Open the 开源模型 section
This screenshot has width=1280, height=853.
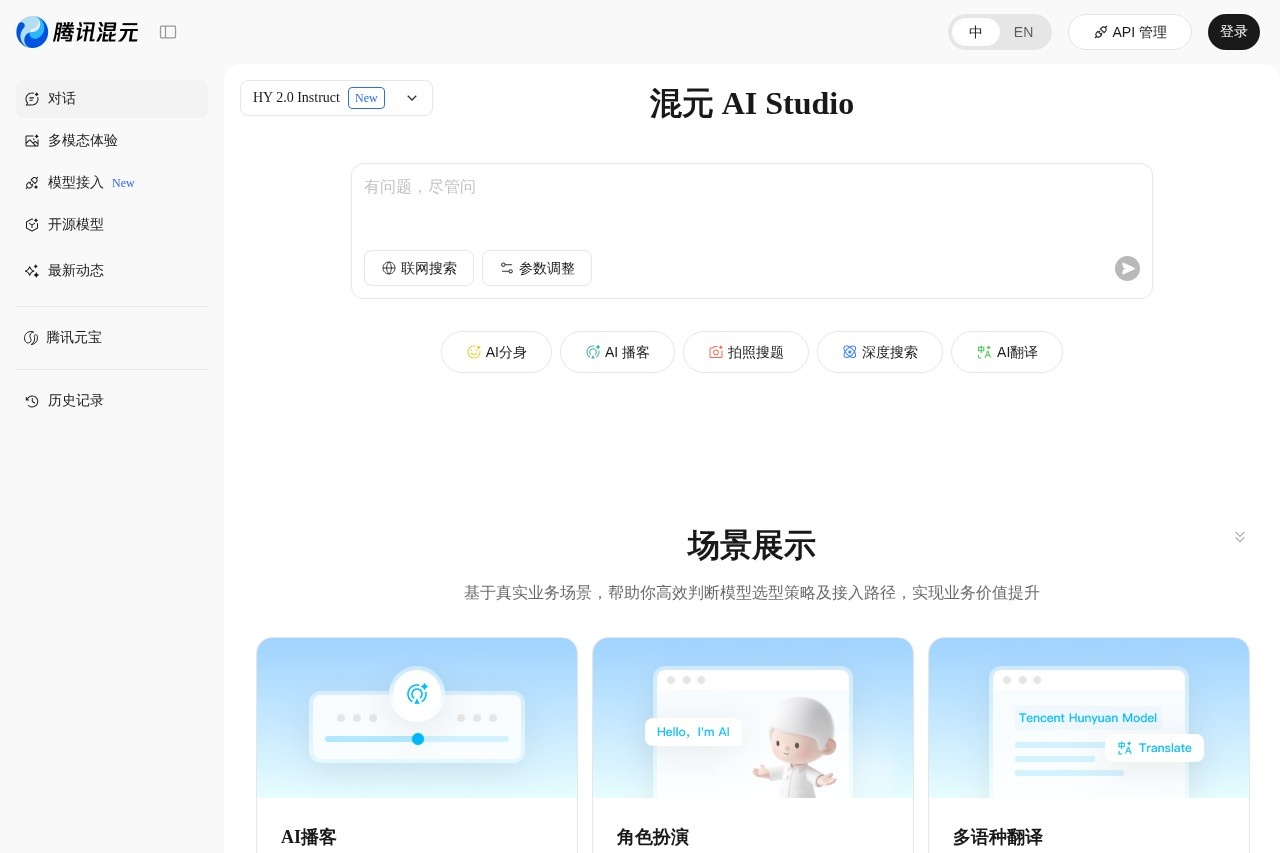76,224
